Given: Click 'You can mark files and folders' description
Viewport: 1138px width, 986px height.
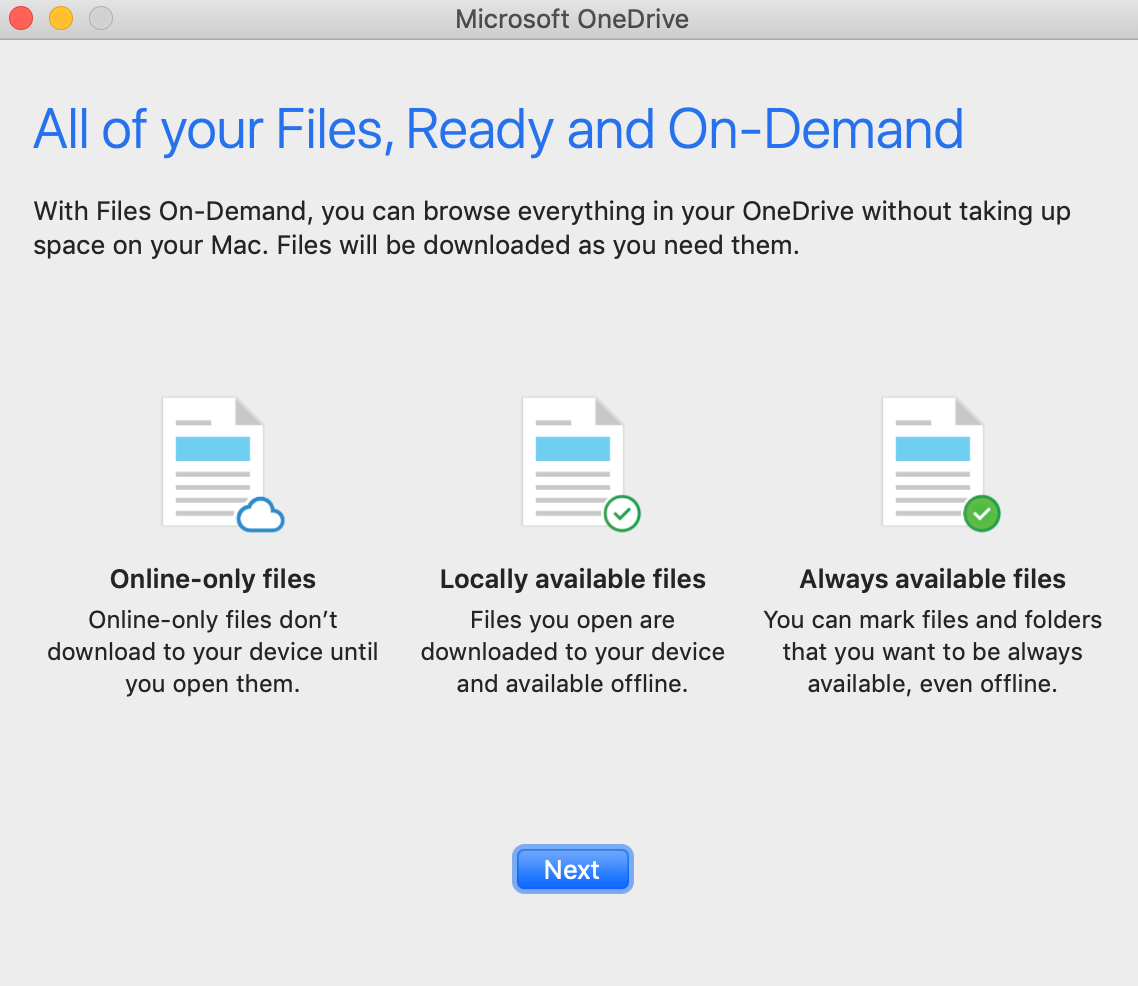Looking at the screenshot, I should pyautogui.click(x=933, y=652).
